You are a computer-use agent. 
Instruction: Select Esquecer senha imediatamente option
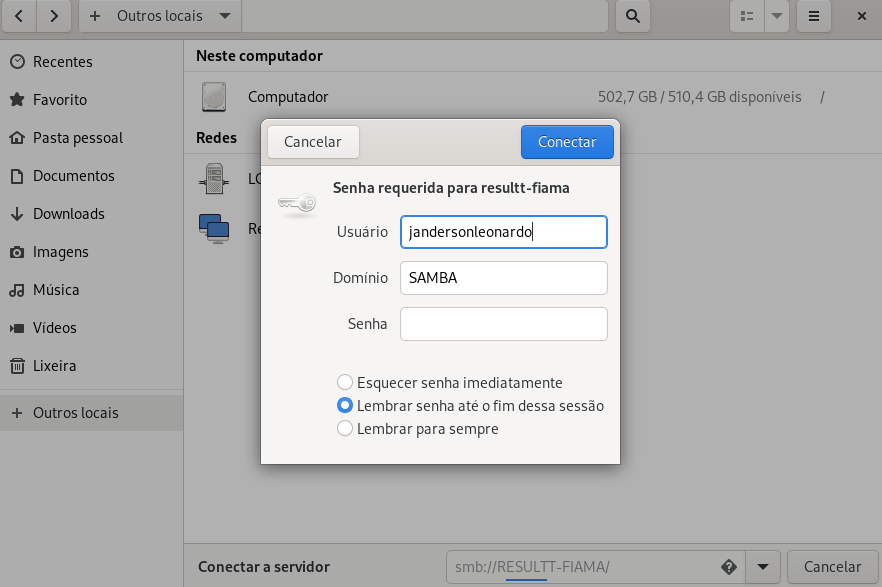pos(345,382)
